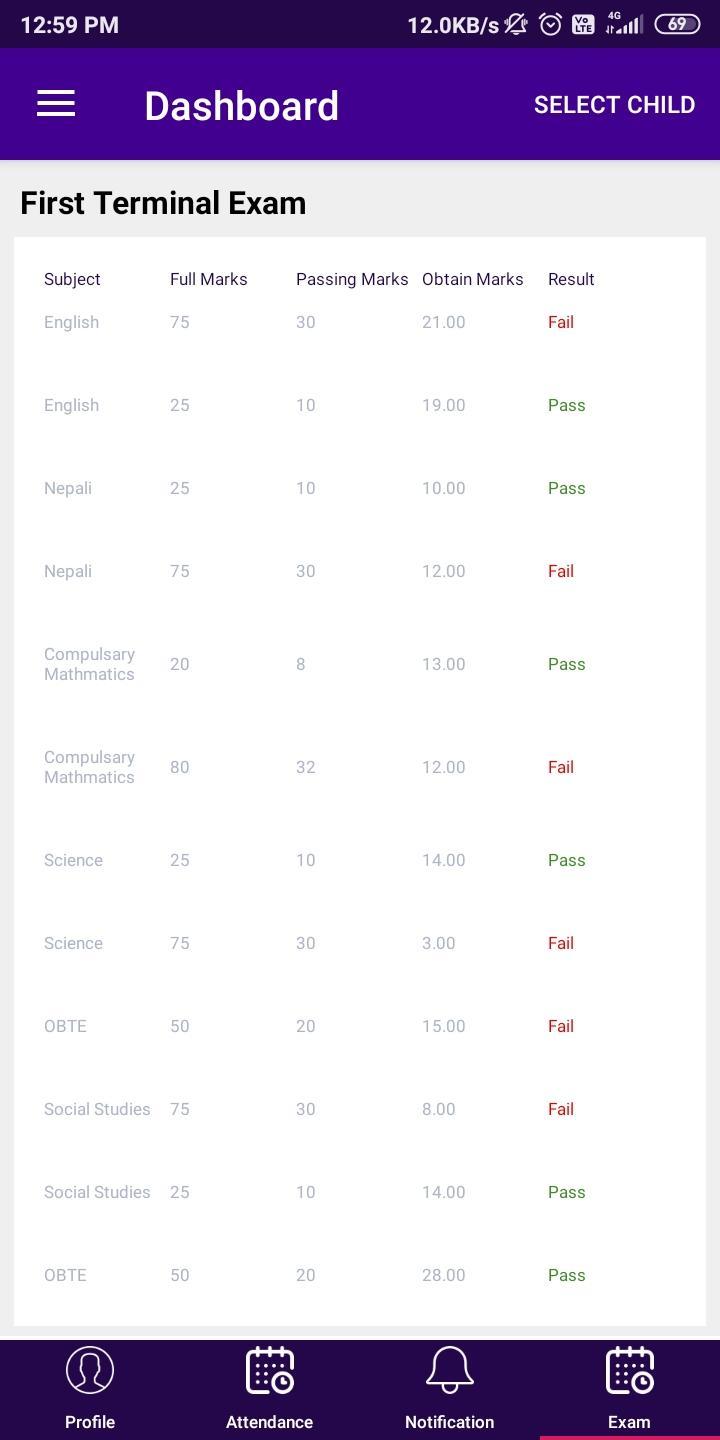Tap the First Terminal Exam heading
Image resolution: width=720 pixels, height=1440 pixels.
pyautogui.click(x=163, y=203)
